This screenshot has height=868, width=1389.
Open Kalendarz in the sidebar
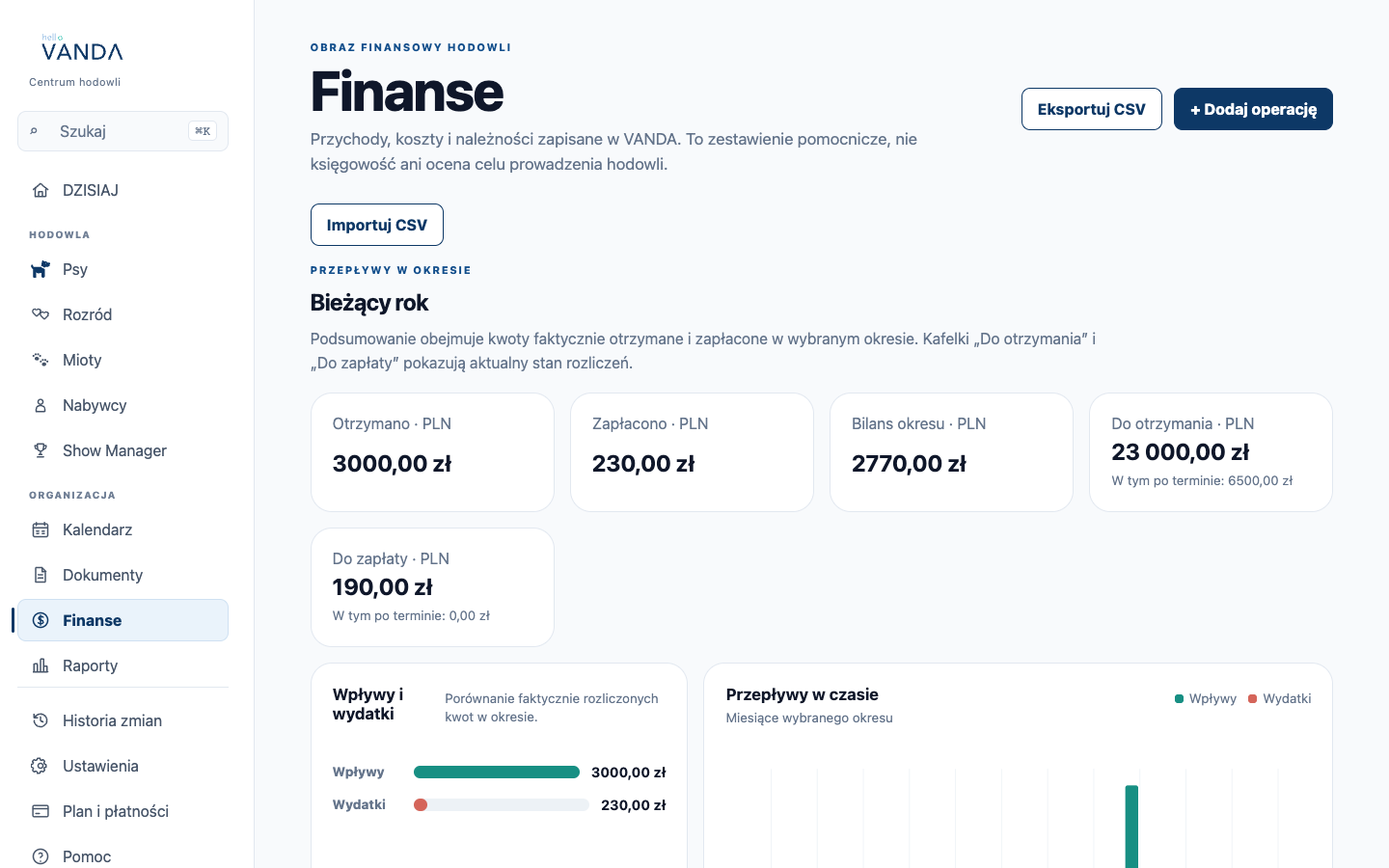pyautogui.click(x=123, y=529)
